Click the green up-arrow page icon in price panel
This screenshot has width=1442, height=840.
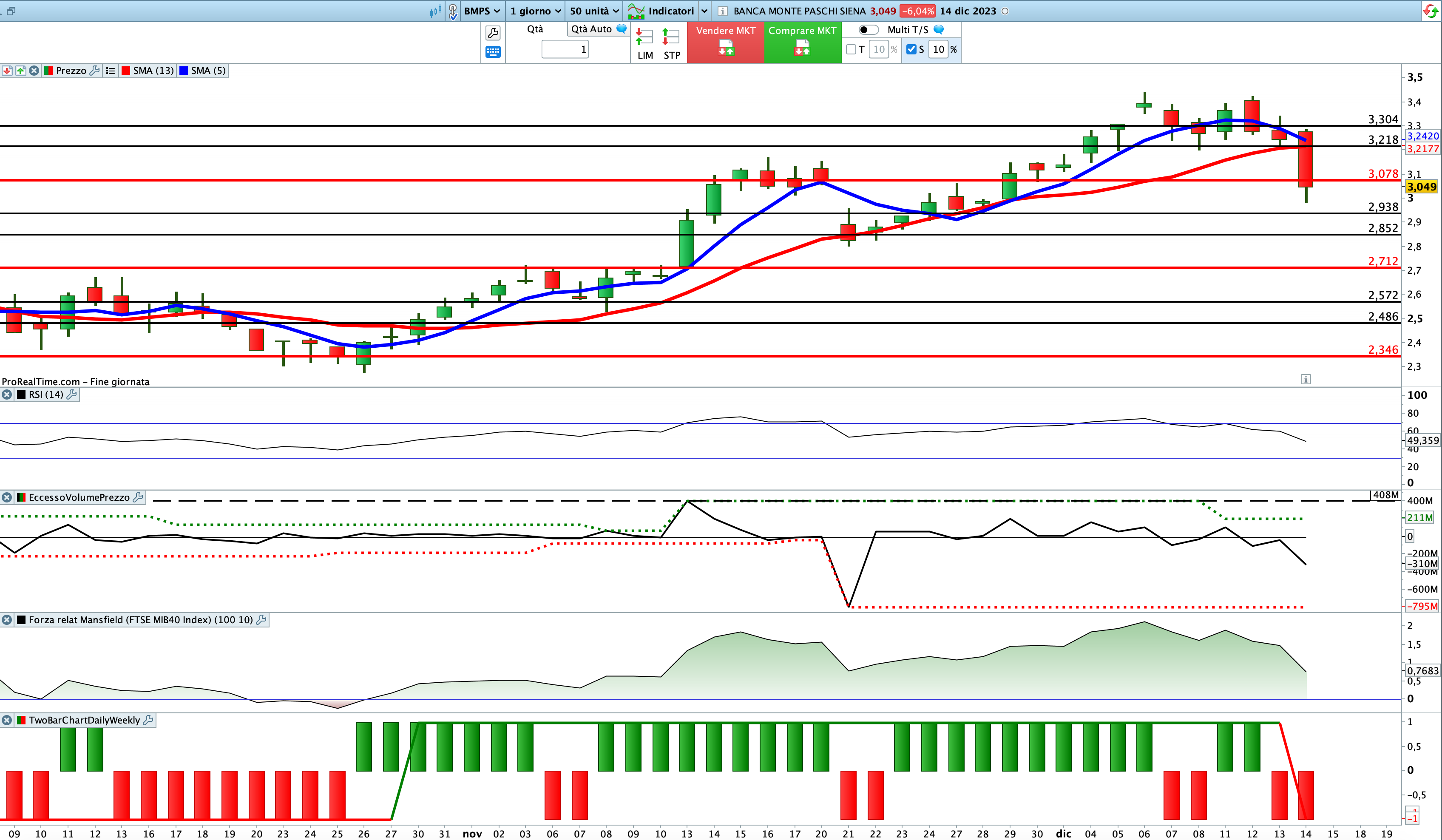tap(20, 71)
